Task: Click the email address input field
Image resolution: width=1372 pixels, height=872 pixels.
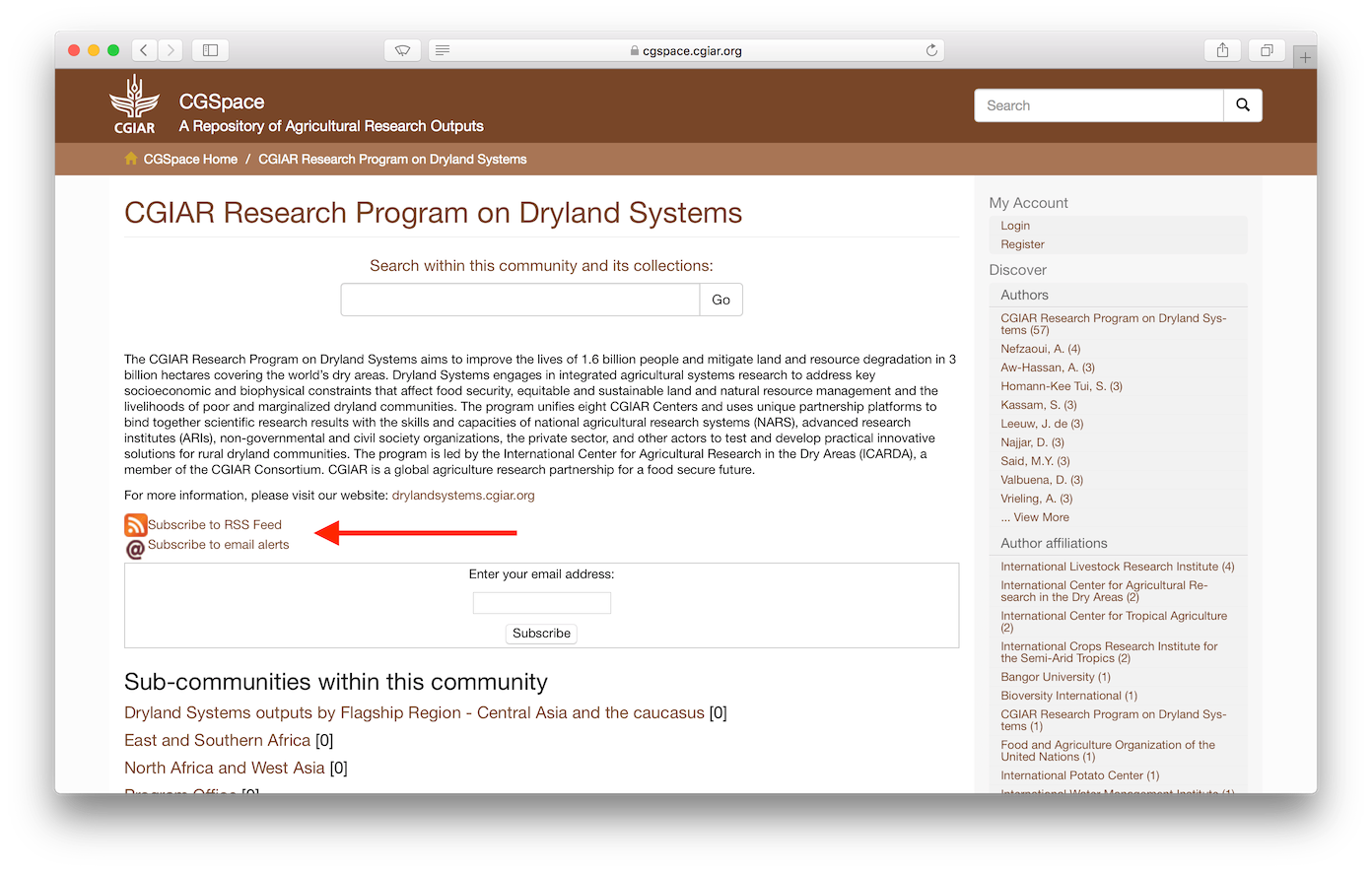Action: [542, 603]
